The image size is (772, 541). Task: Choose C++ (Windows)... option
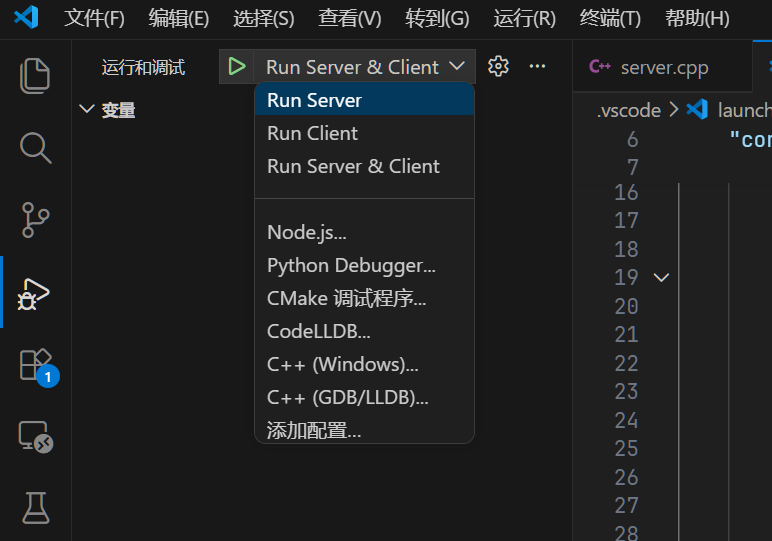pyautogui.click(x=364, y=364)
